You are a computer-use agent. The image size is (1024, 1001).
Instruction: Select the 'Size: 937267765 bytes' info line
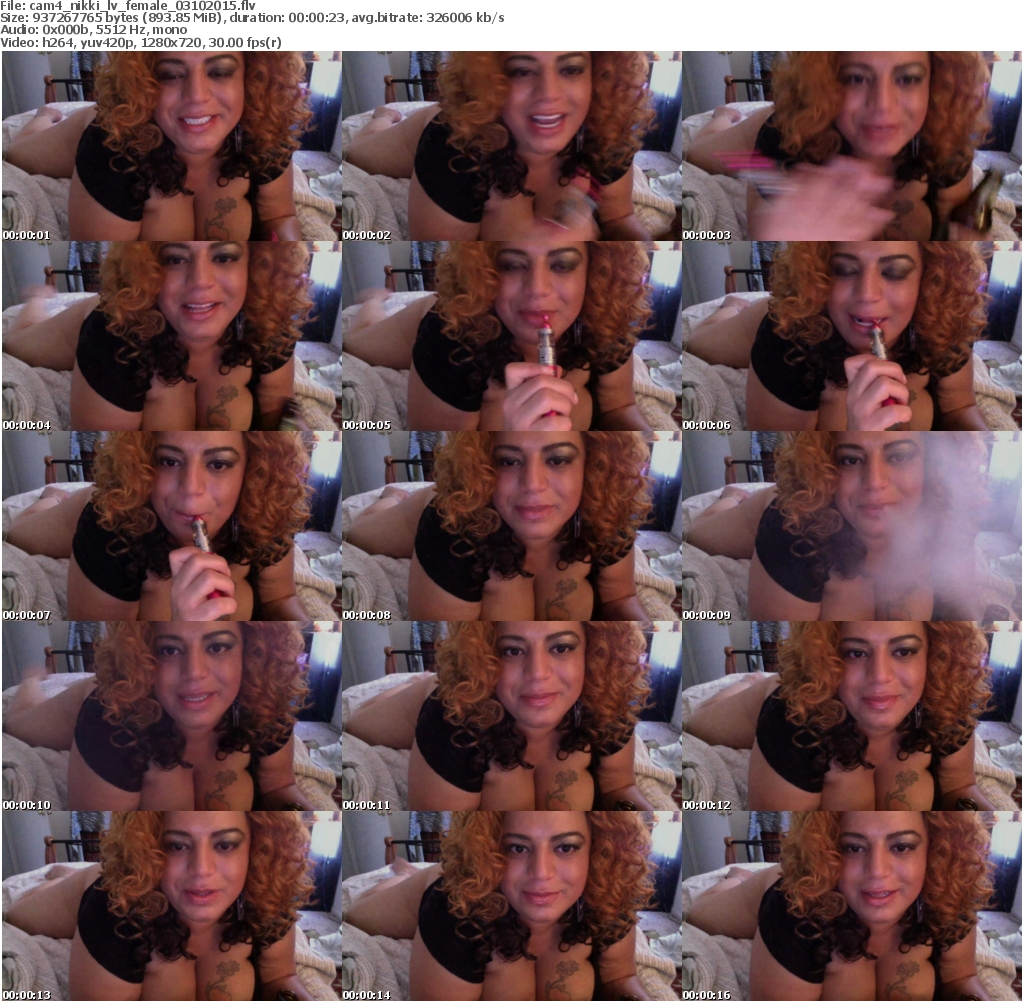pos(252,18)
